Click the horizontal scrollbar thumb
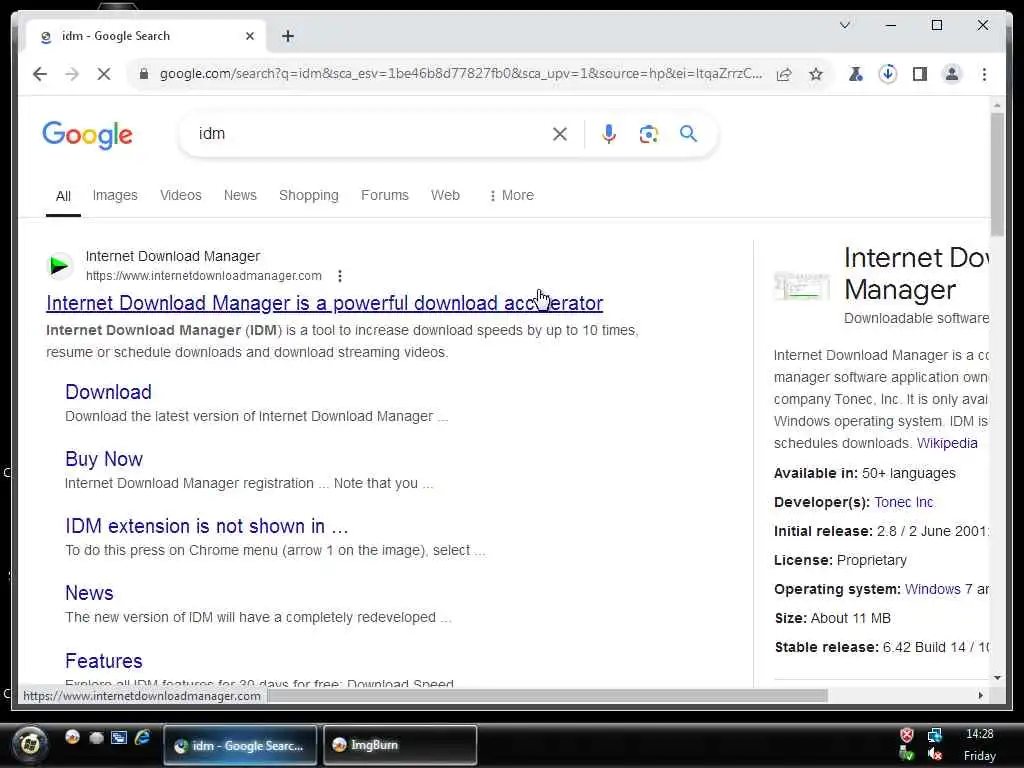 tap(548, 696)
